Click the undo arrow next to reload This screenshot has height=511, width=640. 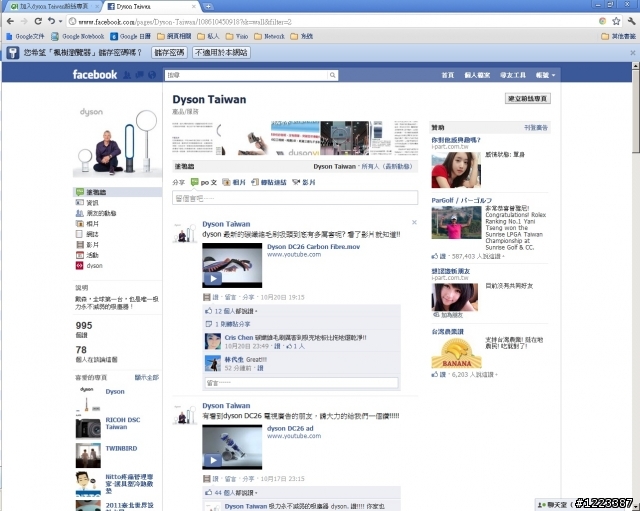pos(51,21)
